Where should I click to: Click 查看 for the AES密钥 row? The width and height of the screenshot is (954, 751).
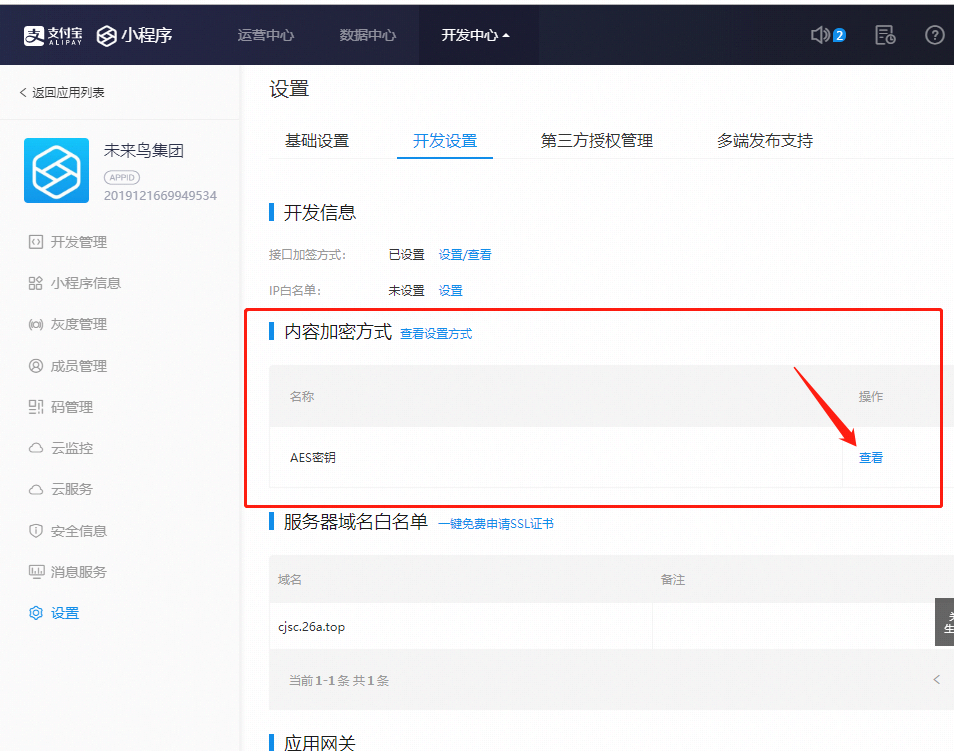tap(871, 457)
